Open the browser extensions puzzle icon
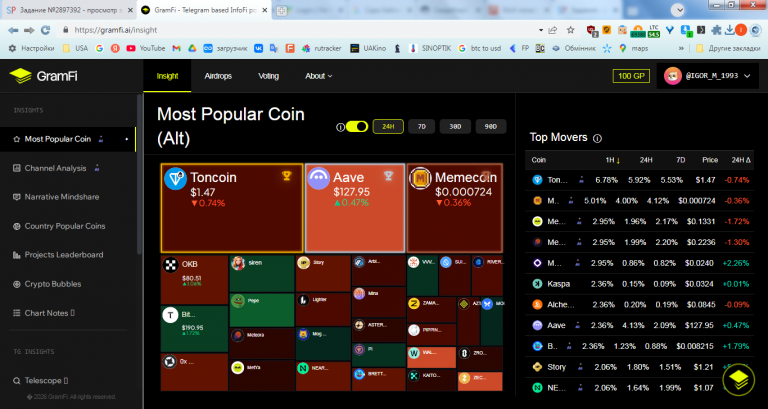768x409 pixels. 716,30
